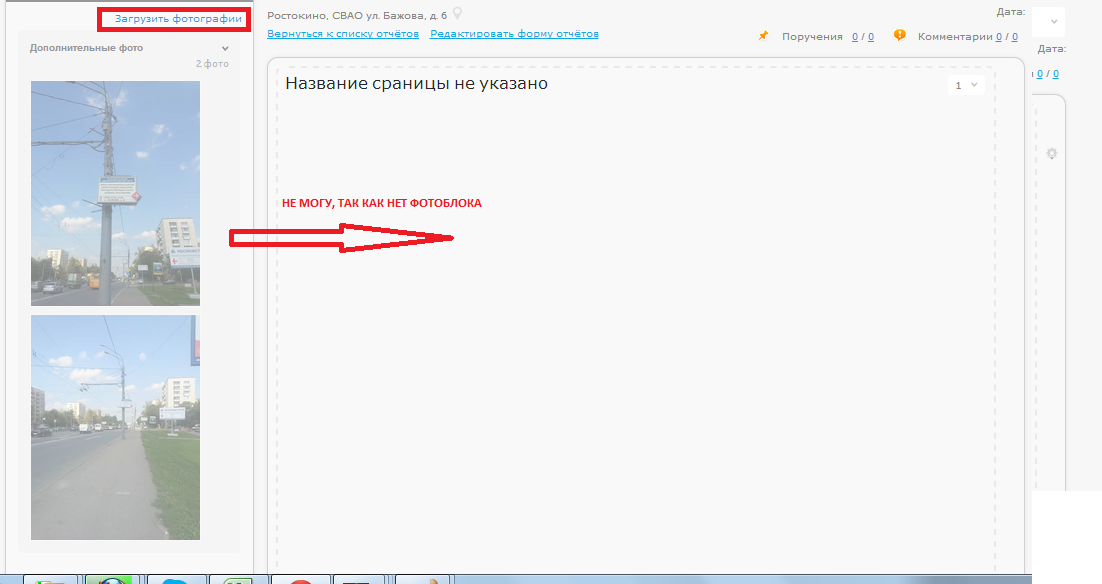Click first zero count next to Поручения
The width and height of the screenshot is (1102, 584).
[x=855, y=37]
